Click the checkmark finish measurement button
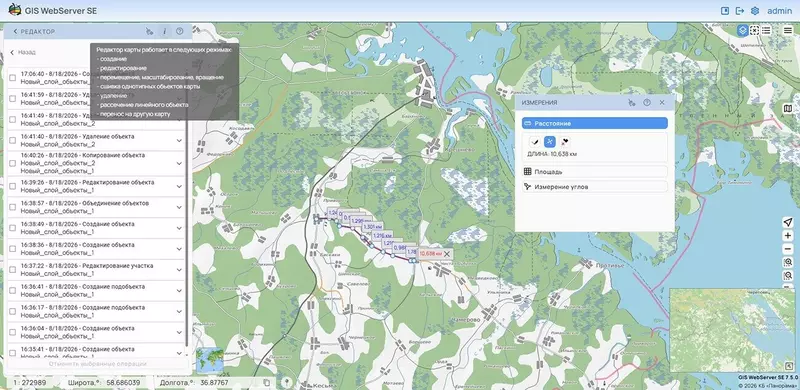Screen dimensions: 800x390 pyautogui.click(x=535, y=142)
